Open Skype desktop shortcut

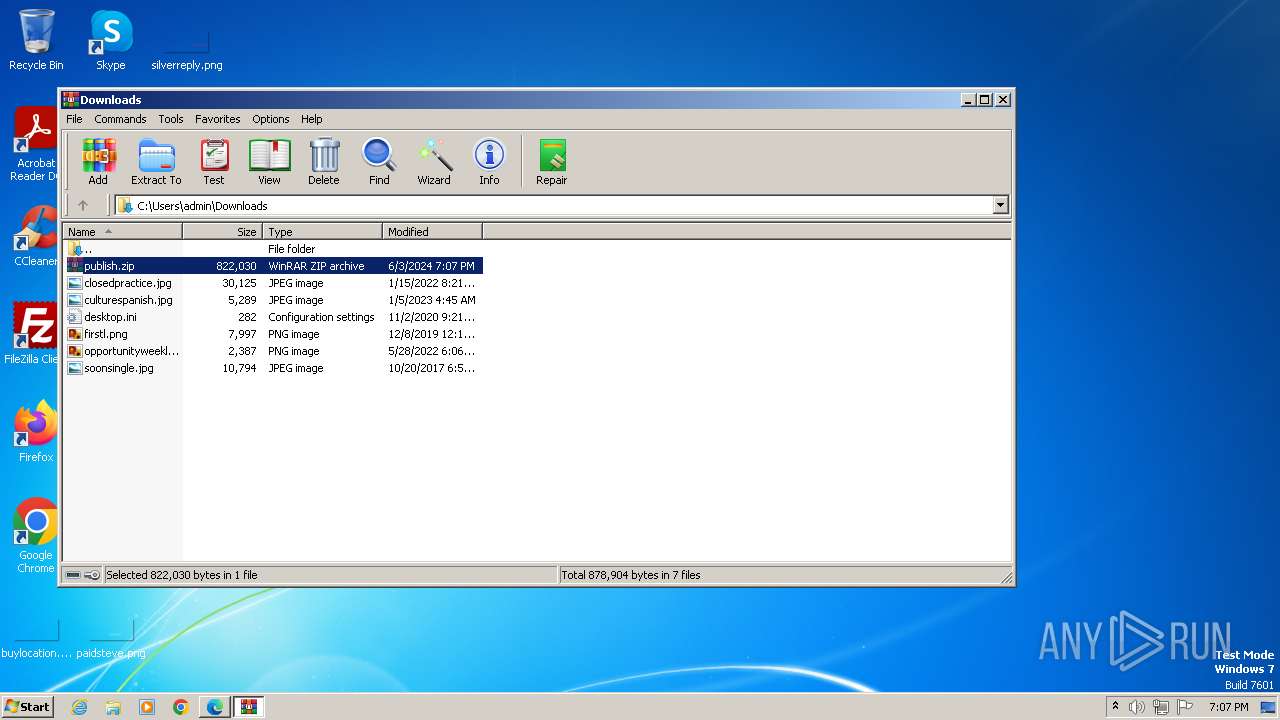(x=110, y=40)
